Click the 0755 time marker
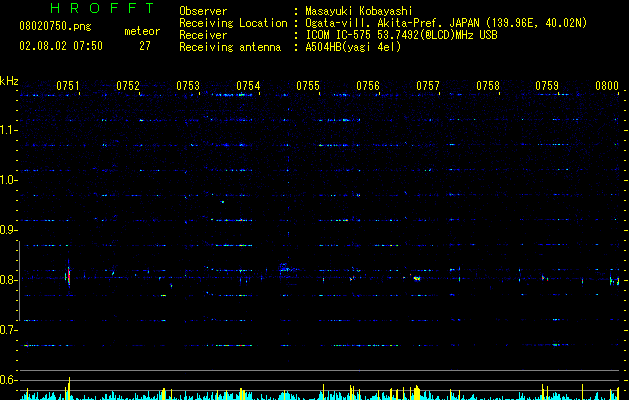 (308, 86)
